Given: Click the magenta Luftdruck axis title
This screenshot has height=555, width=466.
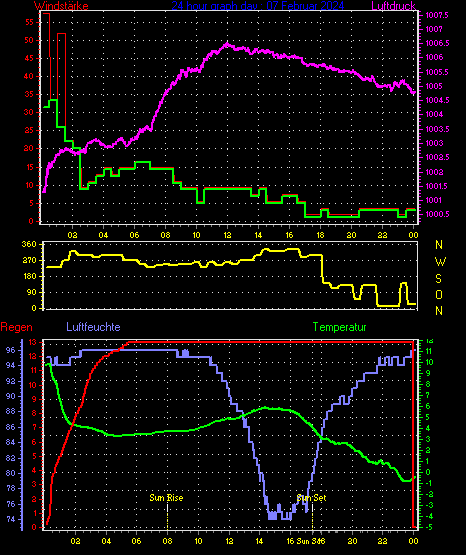Looking at the screenshot, I should pyautogui.click(x=393, y=6).
